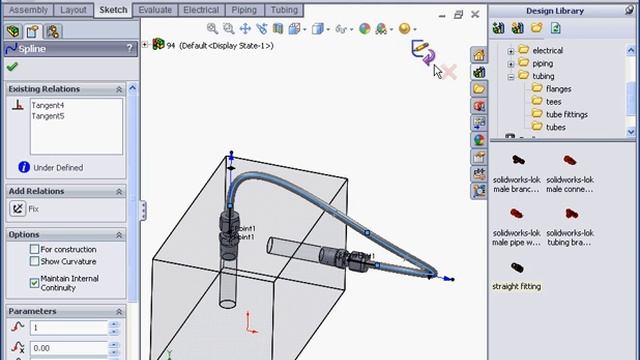Click spline point number input field
640x360 pixels.
[69, 328]
